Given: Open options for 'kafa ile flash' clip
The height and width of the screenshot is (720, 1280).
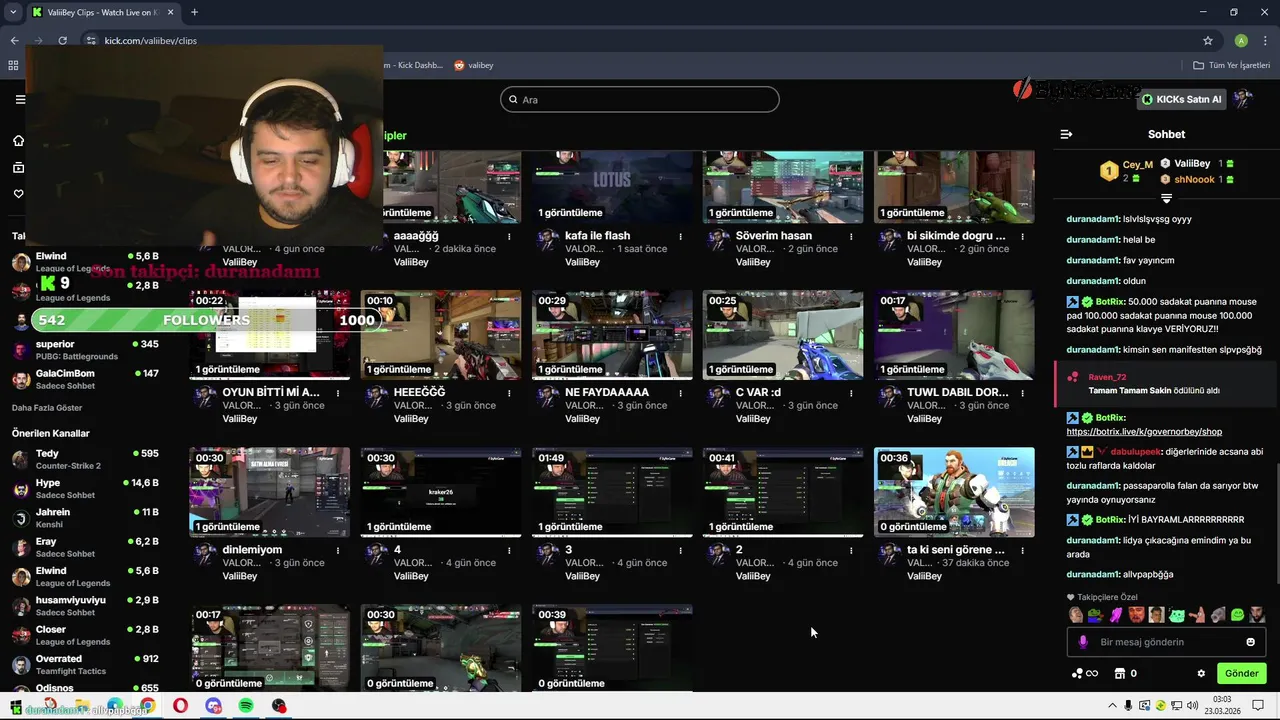Looking at the screenshot, I should 680,237.
